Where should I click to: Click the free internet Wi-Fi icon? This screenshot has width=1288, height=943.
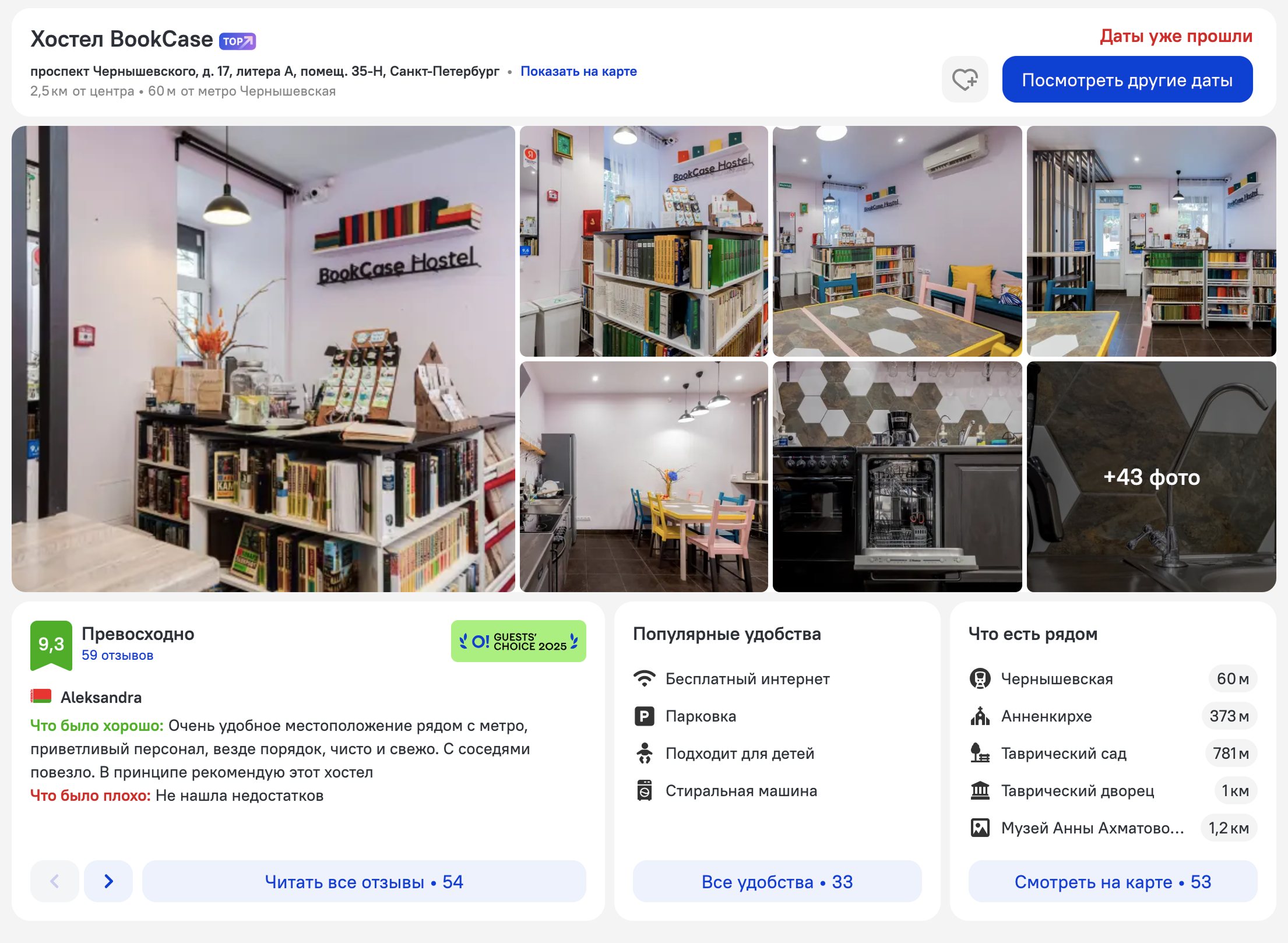(644, 678)
